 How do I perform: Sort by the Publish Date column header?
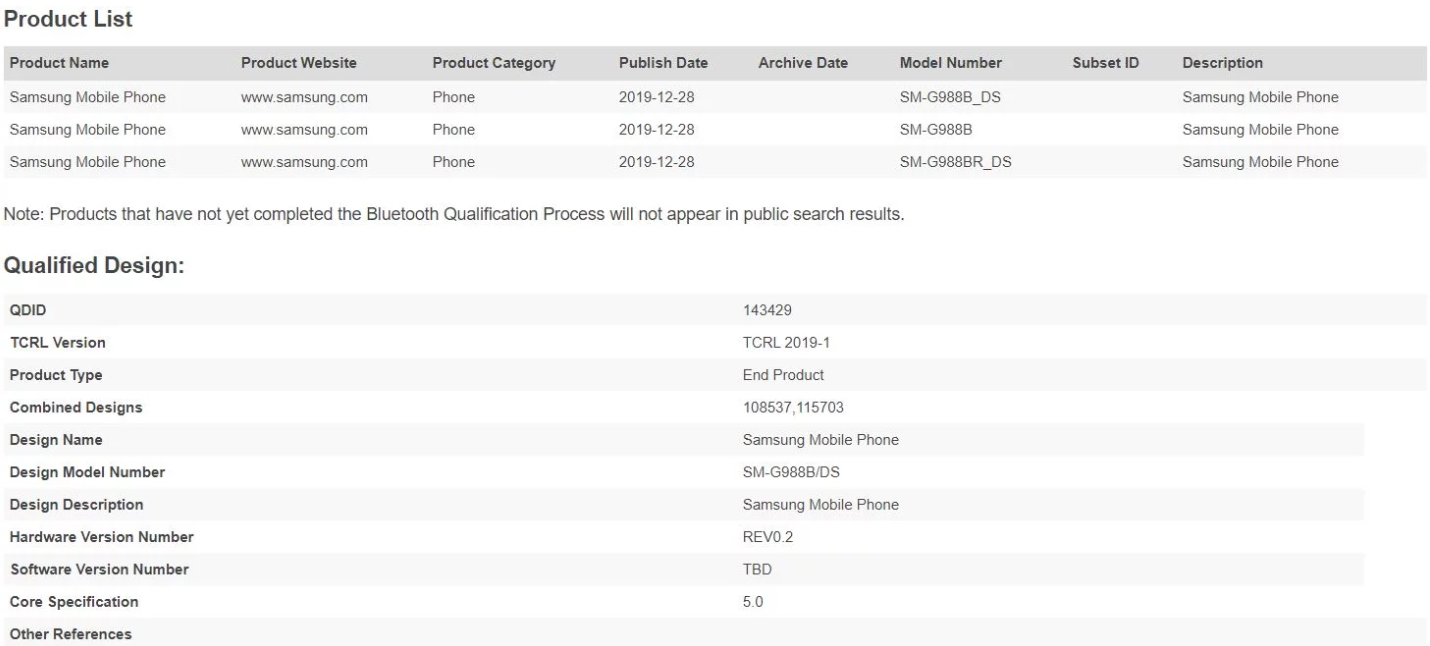tap(663, 63)
